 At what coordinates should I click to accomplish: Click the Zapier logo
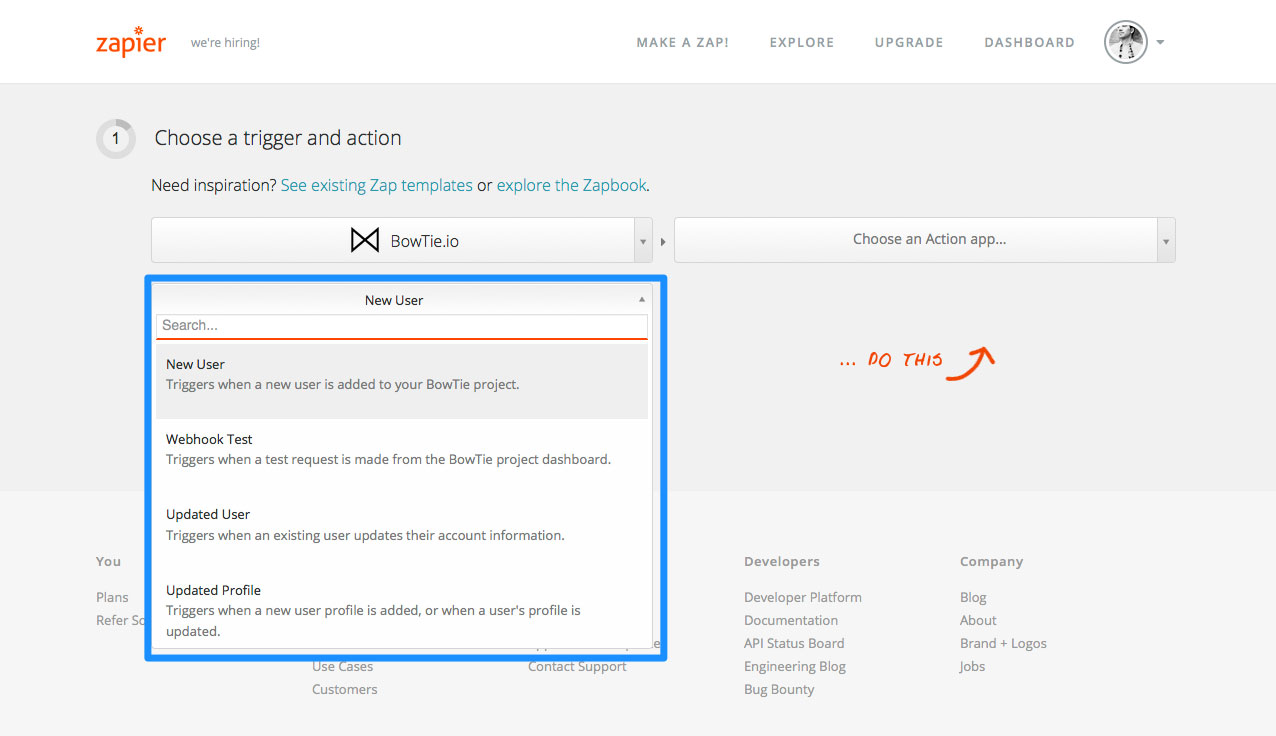point(130,42)
